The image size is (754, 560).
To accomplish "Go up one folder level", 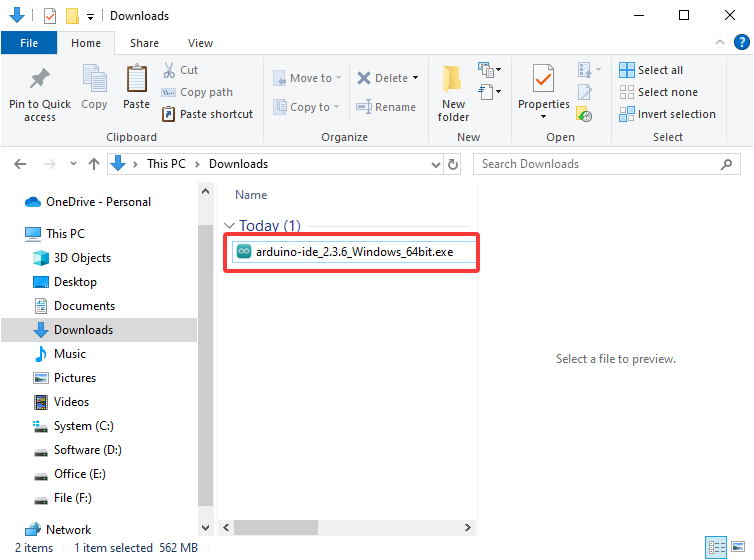I will pyautogui.click(x=94, y=164).
